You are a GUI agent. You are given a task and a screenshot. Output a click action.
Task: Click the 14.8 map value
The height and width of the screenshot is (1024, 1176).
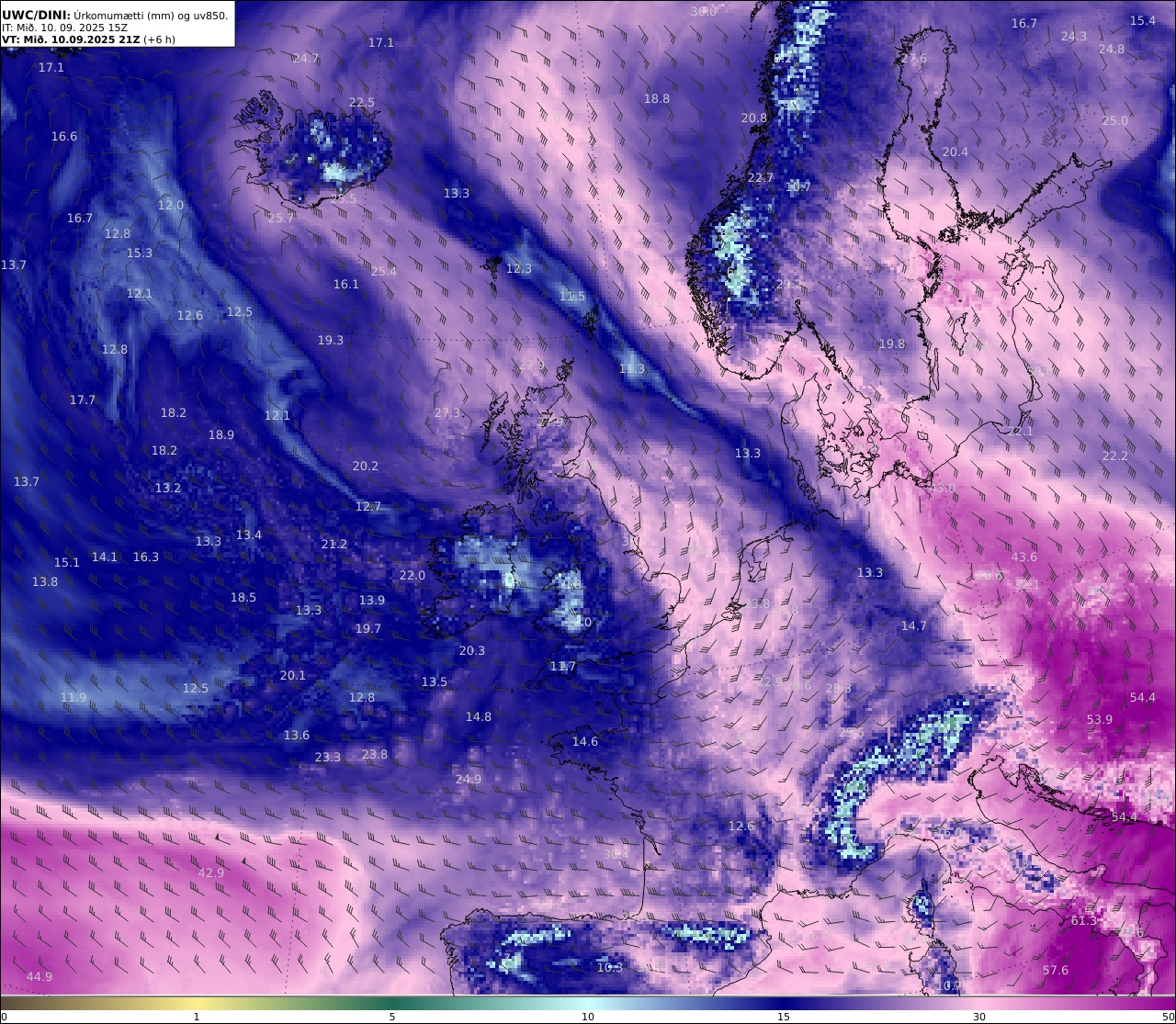479,716
